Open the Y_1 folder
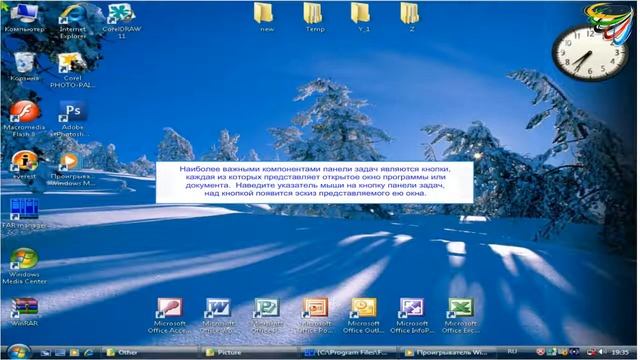The image size is (640, 360). click(363, 17)
